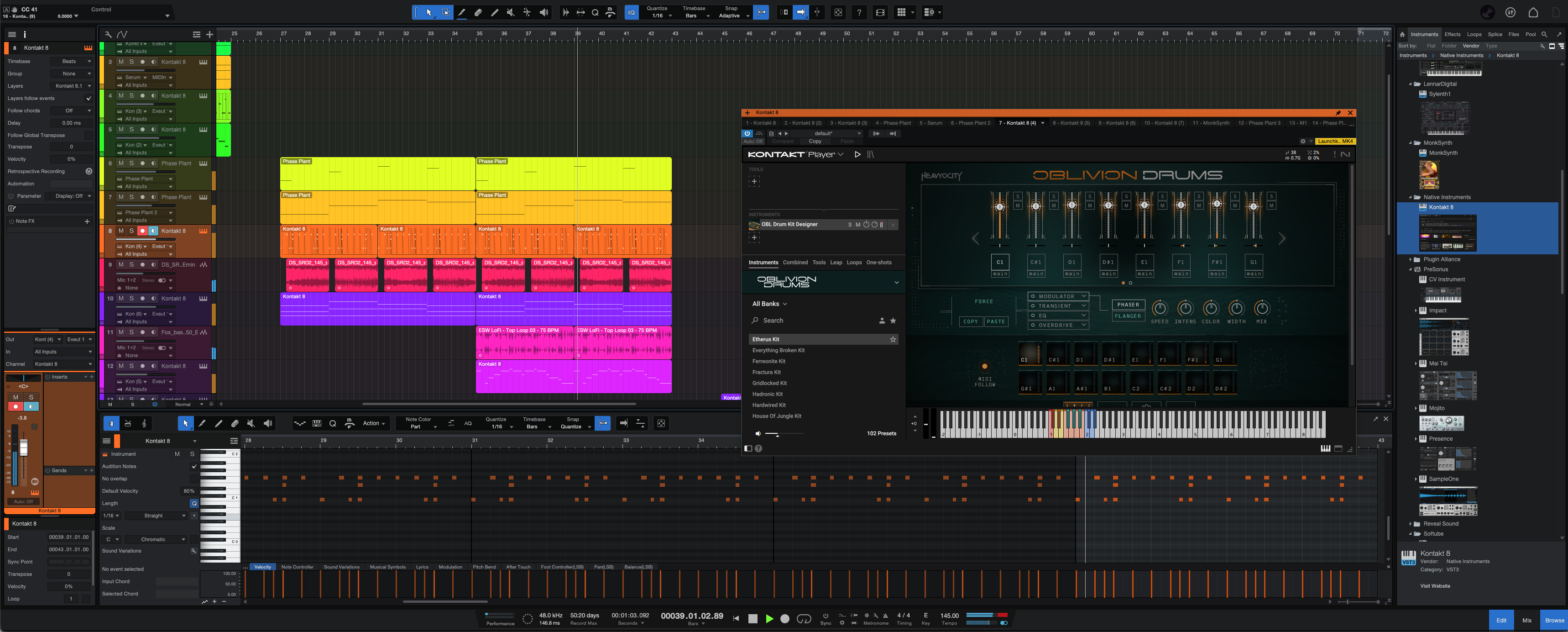Open the Snap Adaptive dropdown in top toolbar
Screen dimensions: 1568x632
pos(733,16)
